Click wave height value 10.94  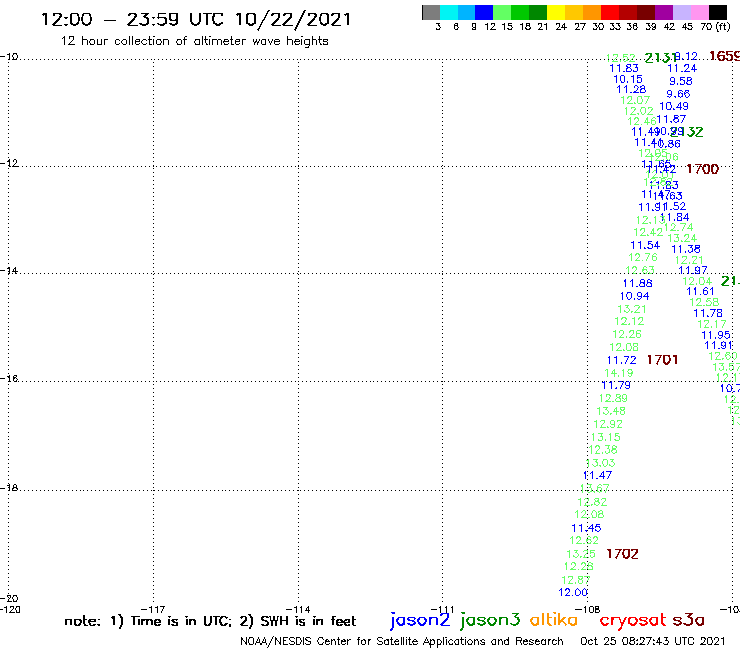coord(635,296)
